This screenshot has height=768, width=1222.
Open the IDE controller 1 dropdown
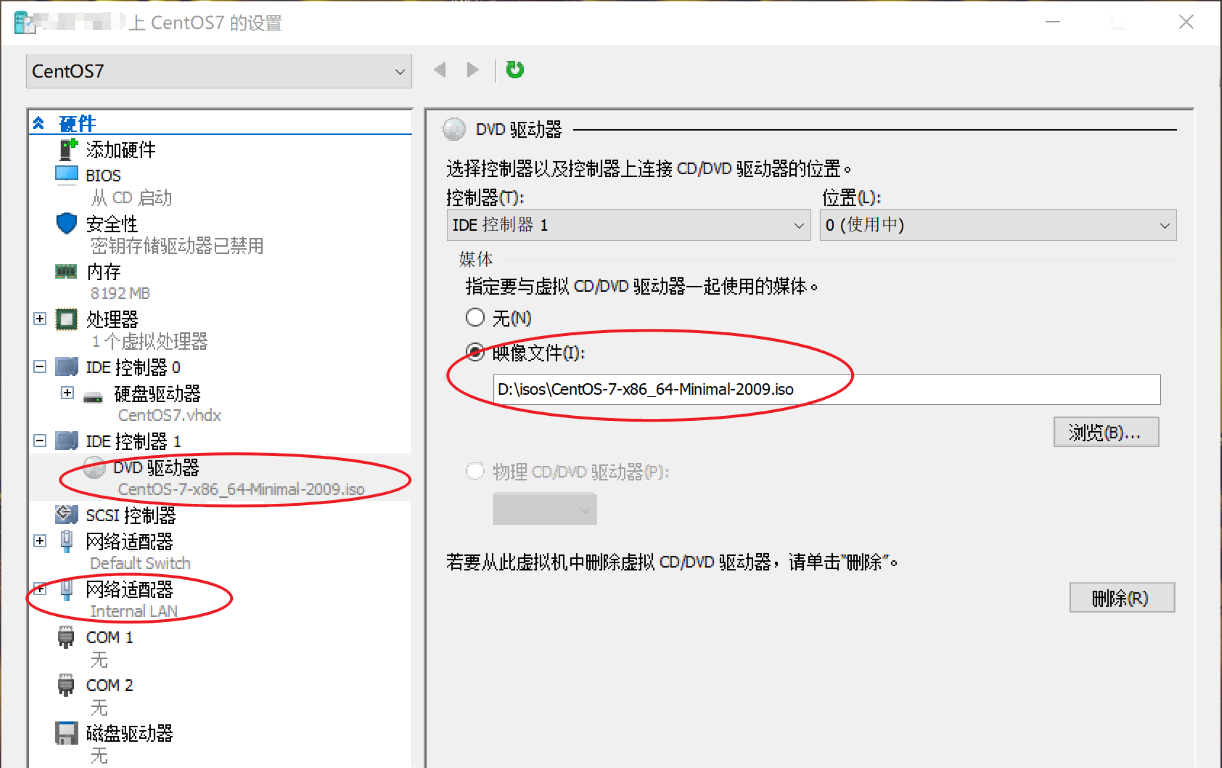pos(628,225)
